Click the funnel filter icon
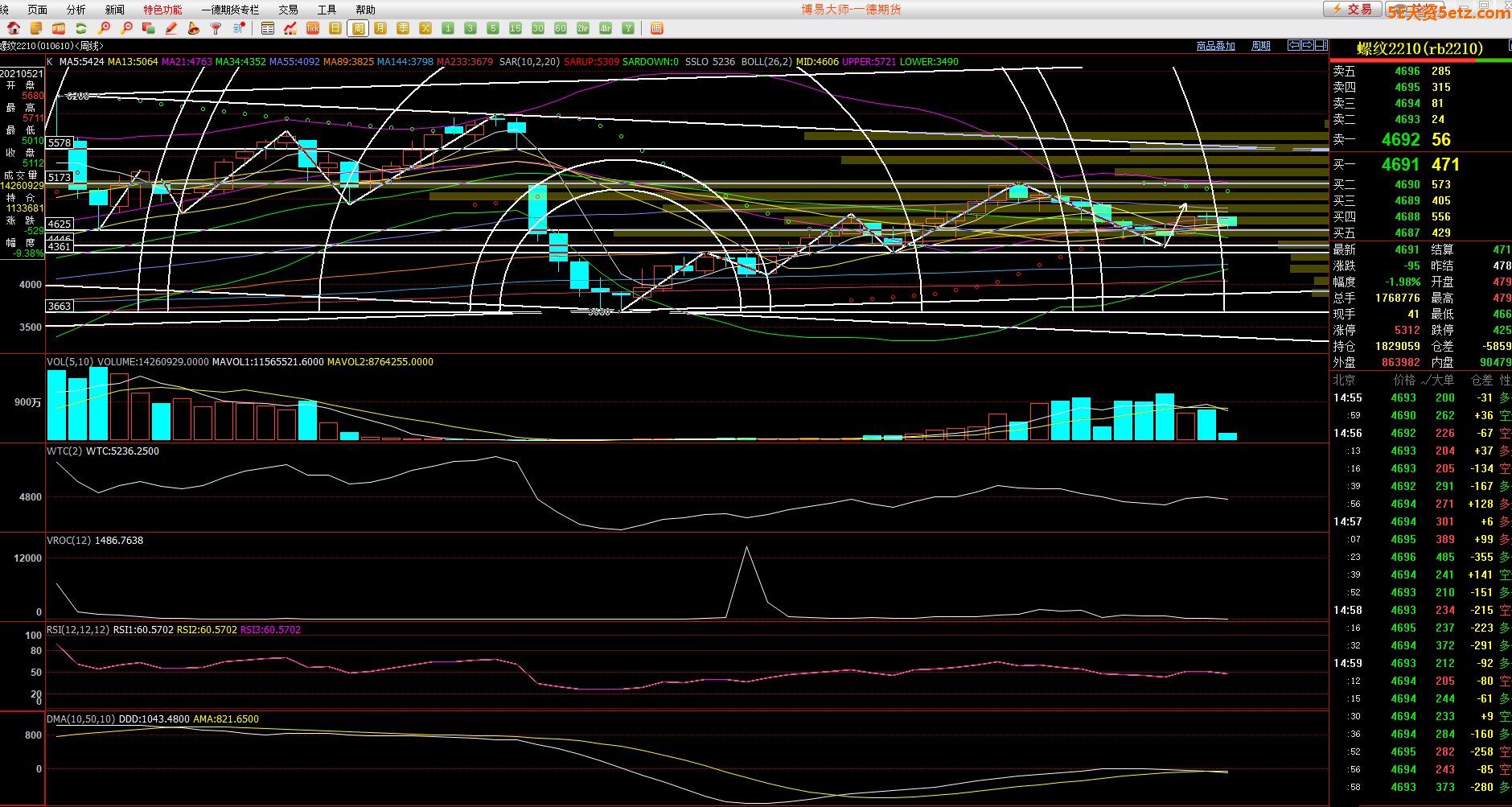1512x807 pixels. click(216, 28)
